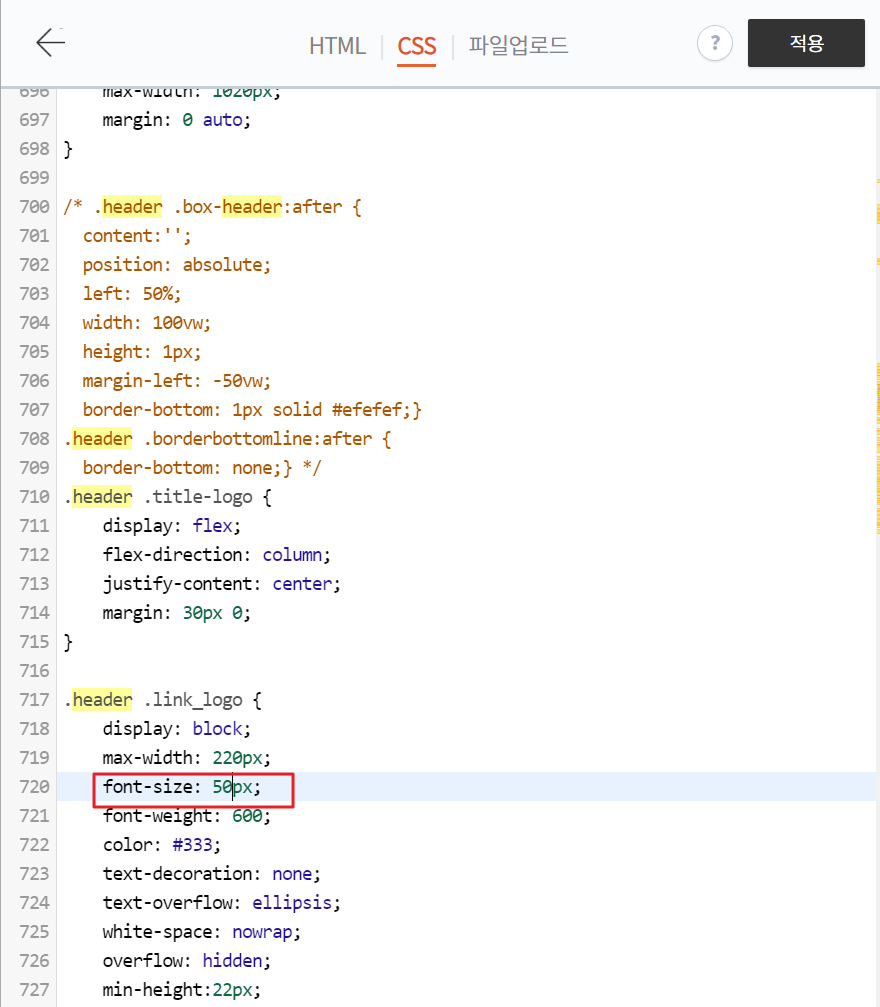
Task: Select the CSS tab
Action: (416, 46)
